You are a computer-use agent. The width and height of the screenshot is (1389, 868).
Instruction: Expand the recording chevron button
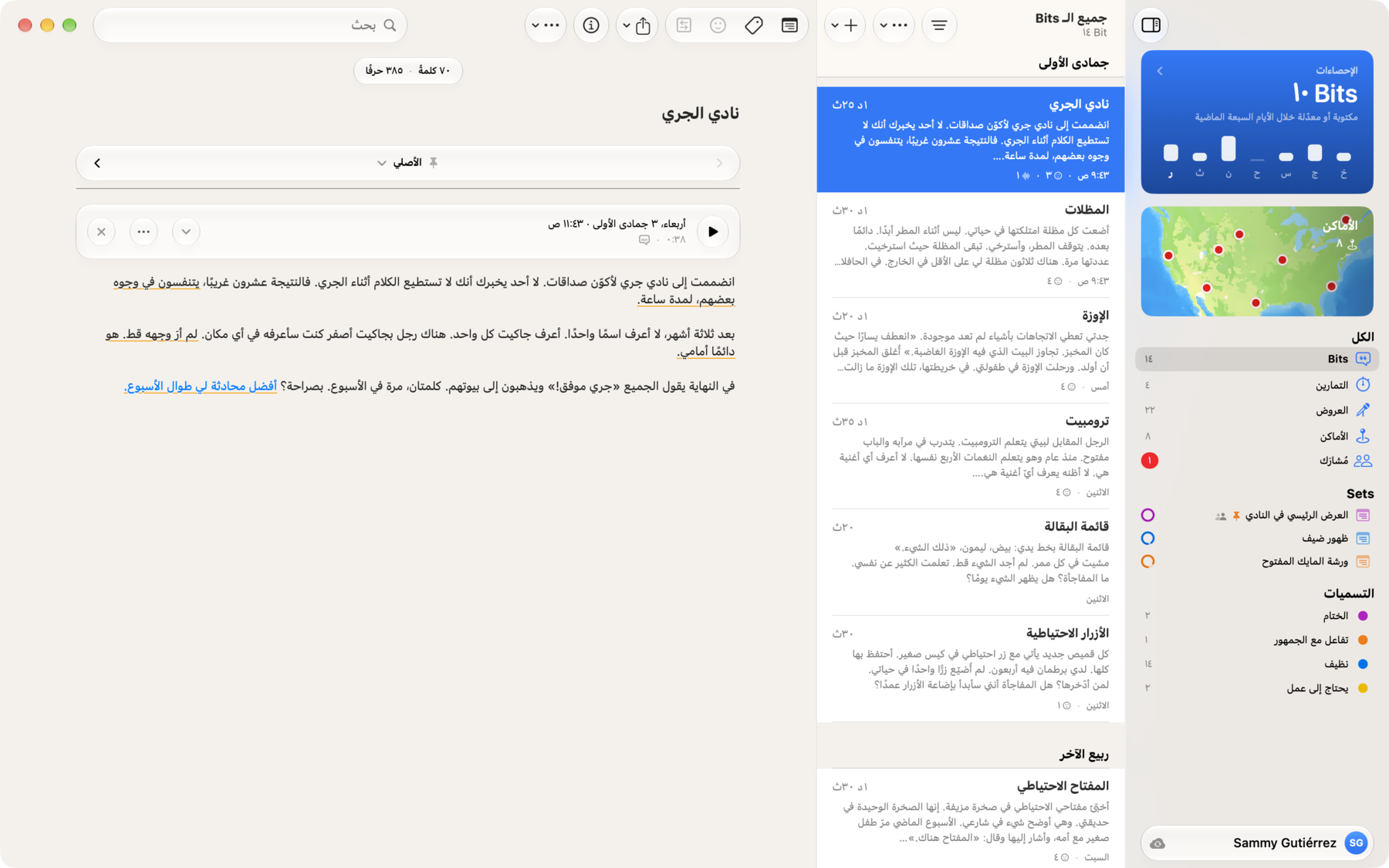186,231
